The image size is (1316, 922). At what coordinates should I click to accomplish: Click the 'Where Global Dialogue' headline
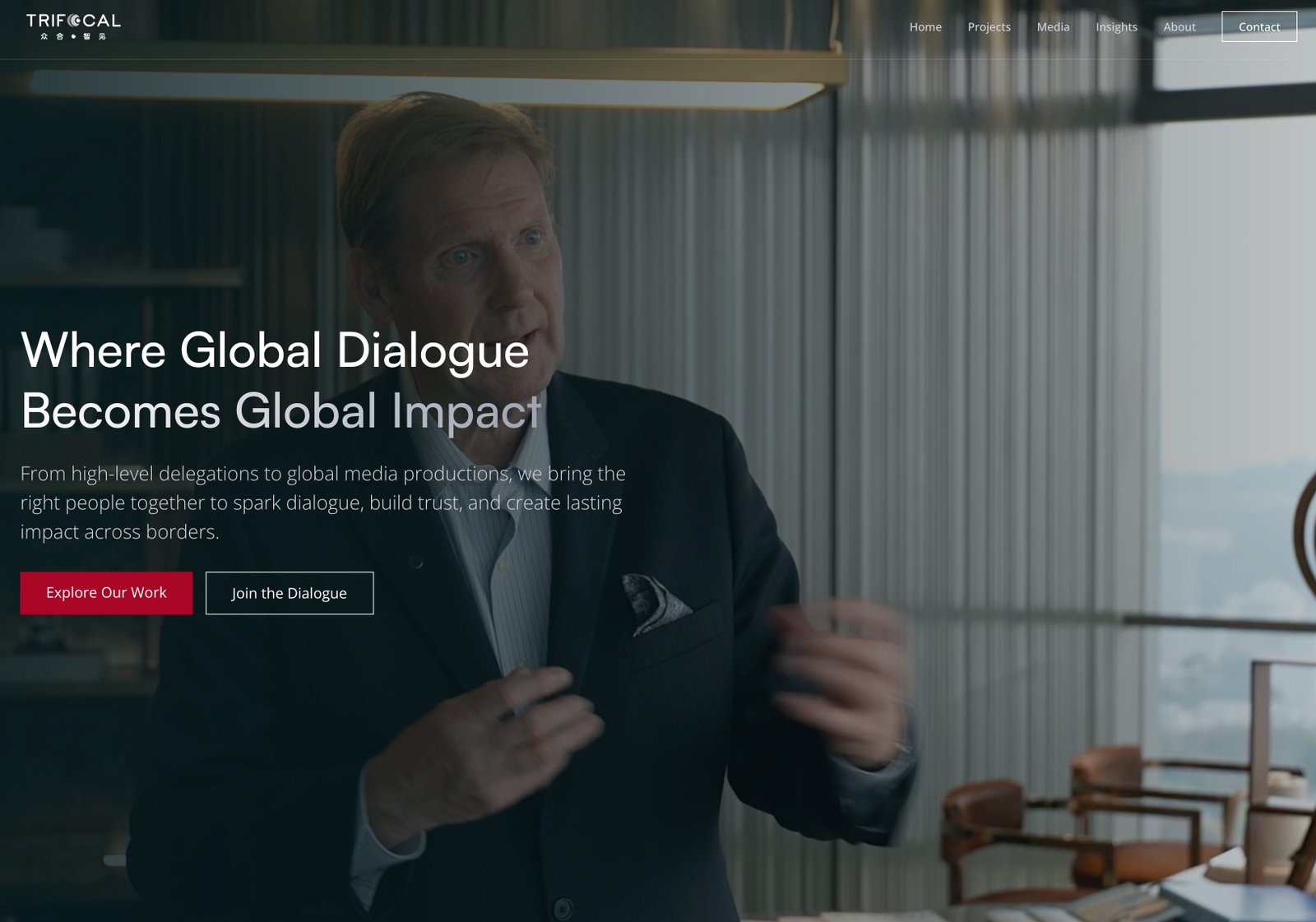(275, 351)
